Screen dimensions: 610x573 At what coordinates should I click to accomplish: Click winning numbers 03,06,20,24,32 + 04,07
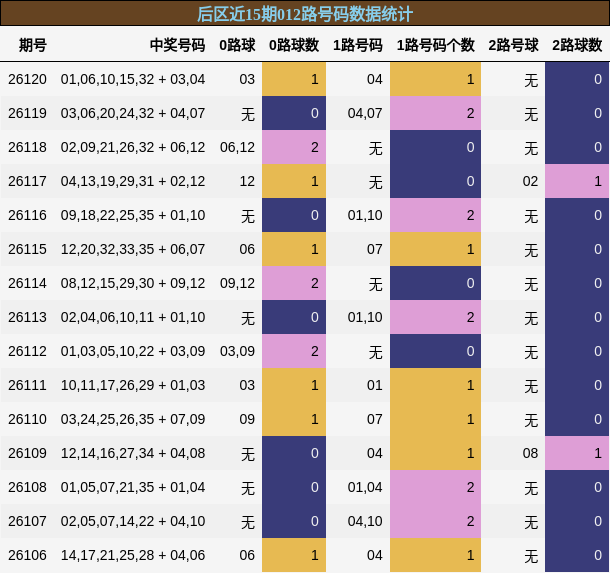click(x=133, y=113)
